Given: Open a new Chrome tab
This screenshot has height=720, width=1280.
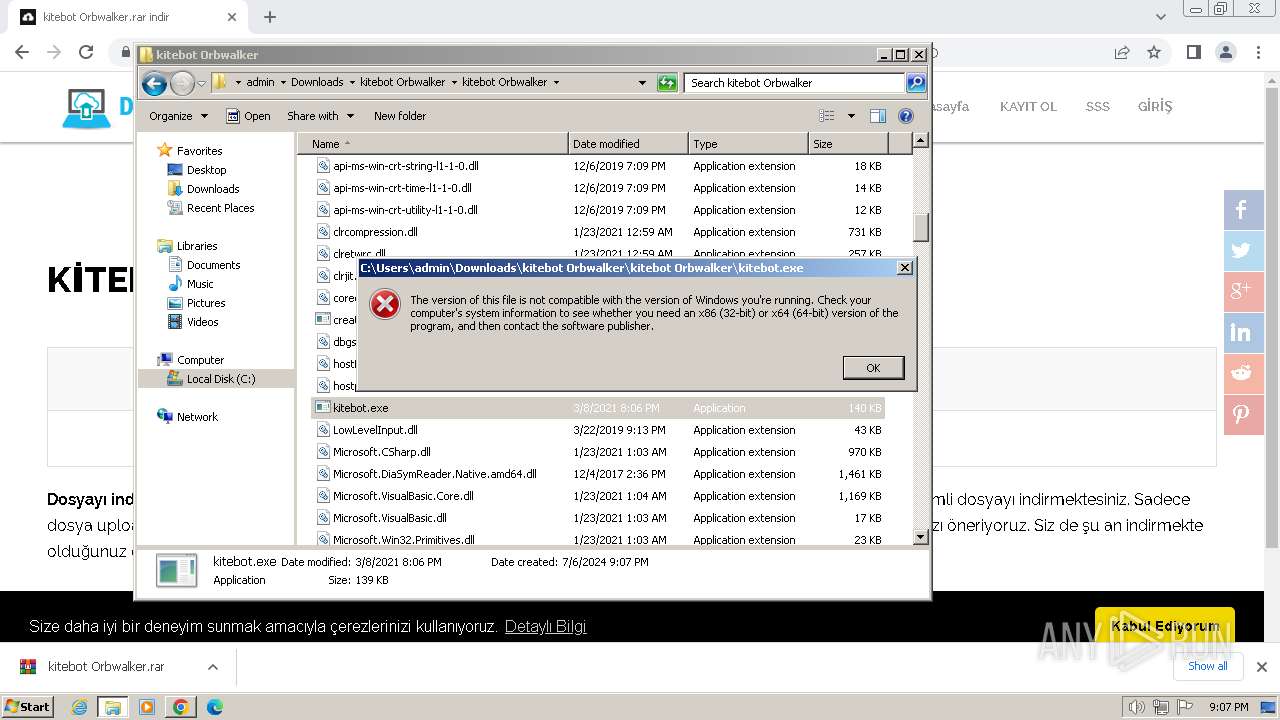Looking at the screenshot, I should pos(269,17).
